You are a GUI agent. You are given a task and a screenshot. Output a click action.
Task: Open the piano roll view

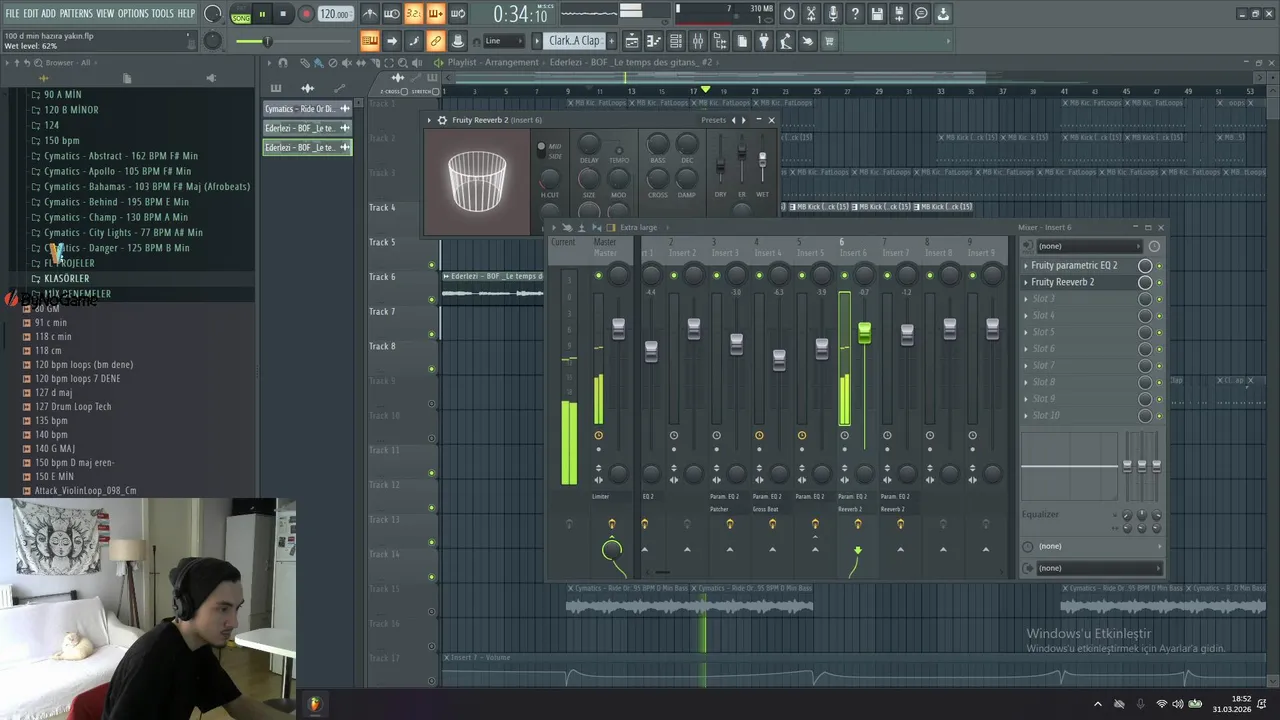[x=654, y=41]
